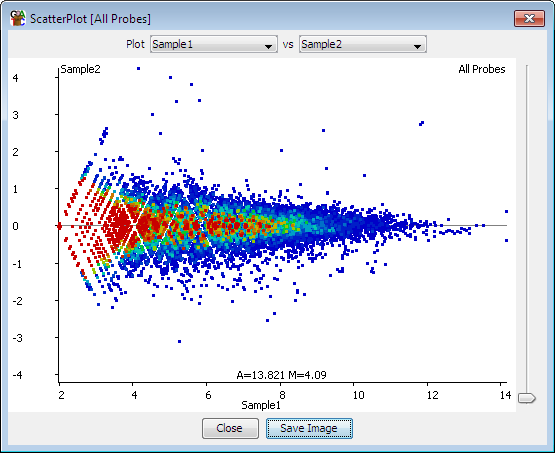Click the ScatterPlot [All Probes] window title
This screenshot has height=453, width=555.
[90, 19]
